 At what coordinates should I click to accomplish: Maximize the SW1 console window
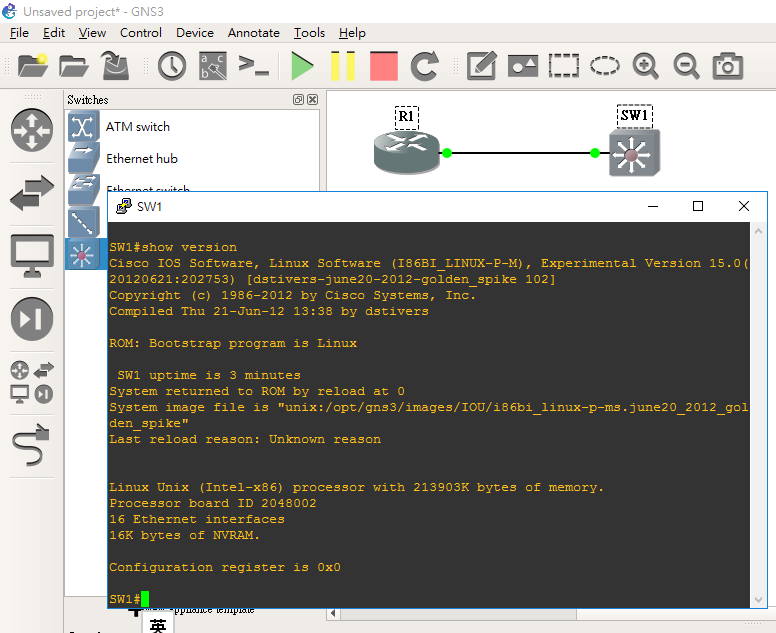coord(698,206)
